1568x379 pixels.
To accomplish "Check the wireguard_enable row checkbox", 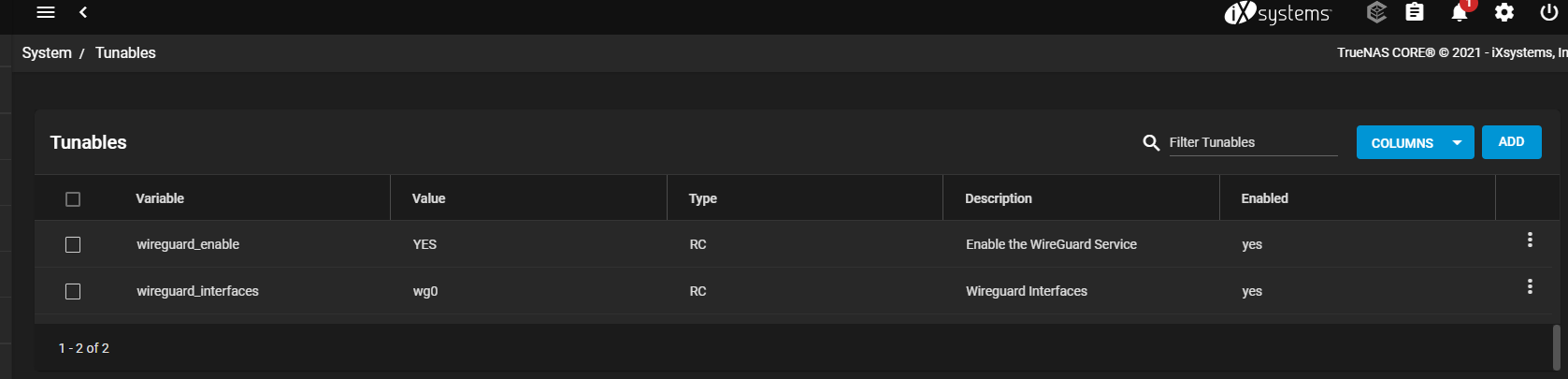I will pyautogui.click(x=73, y=244).
